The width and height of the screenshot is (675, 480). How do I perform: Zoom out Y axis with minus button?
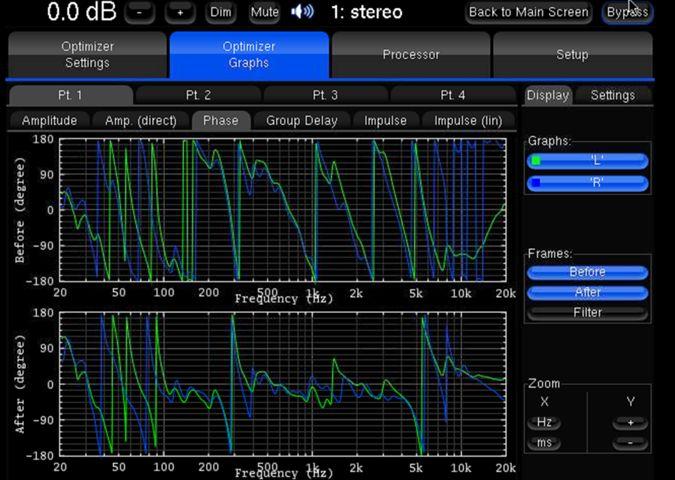[630, 443]
